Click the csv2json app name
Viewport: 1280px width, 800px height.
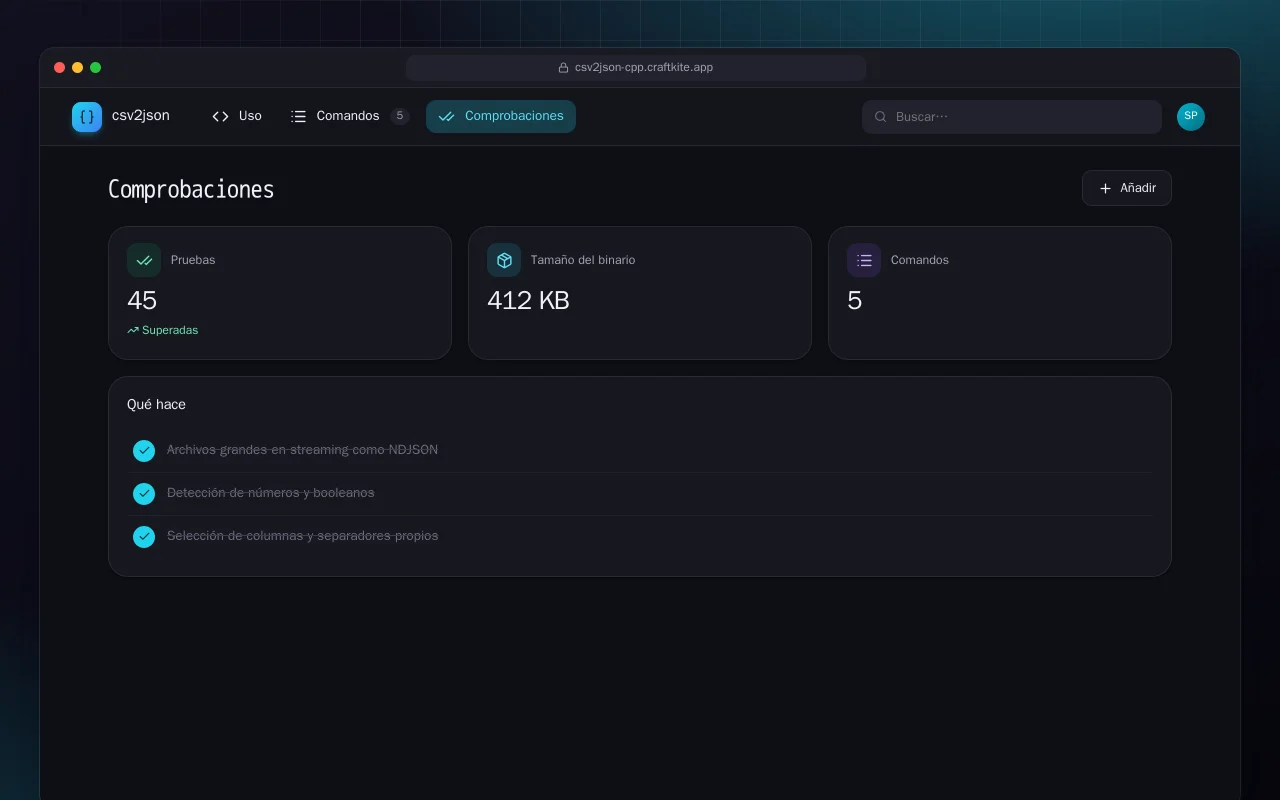tap(141, 116)
